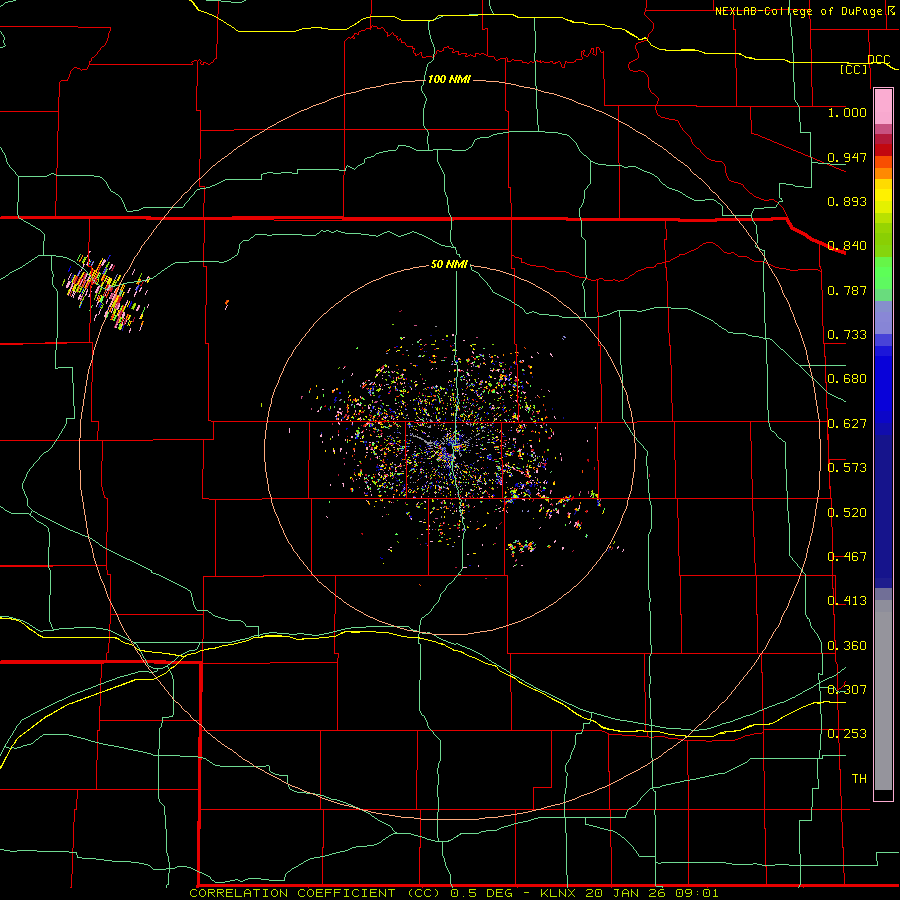
Task: Click the 50 NMI range ring label
Action: 449,264
